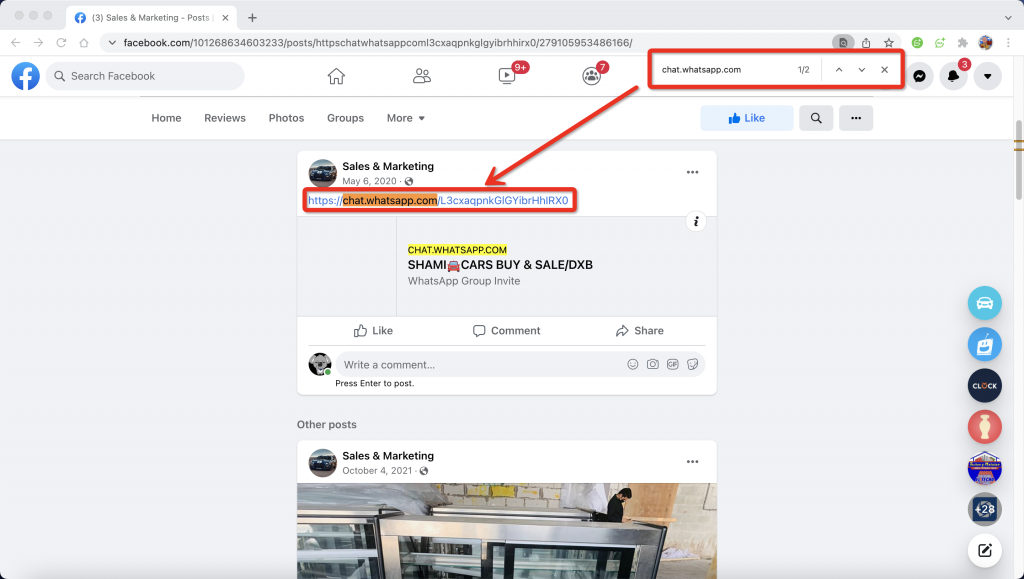Click the Search Facebook field
The height and width of the screenshot is (579, 1024).
pos(145,76)
